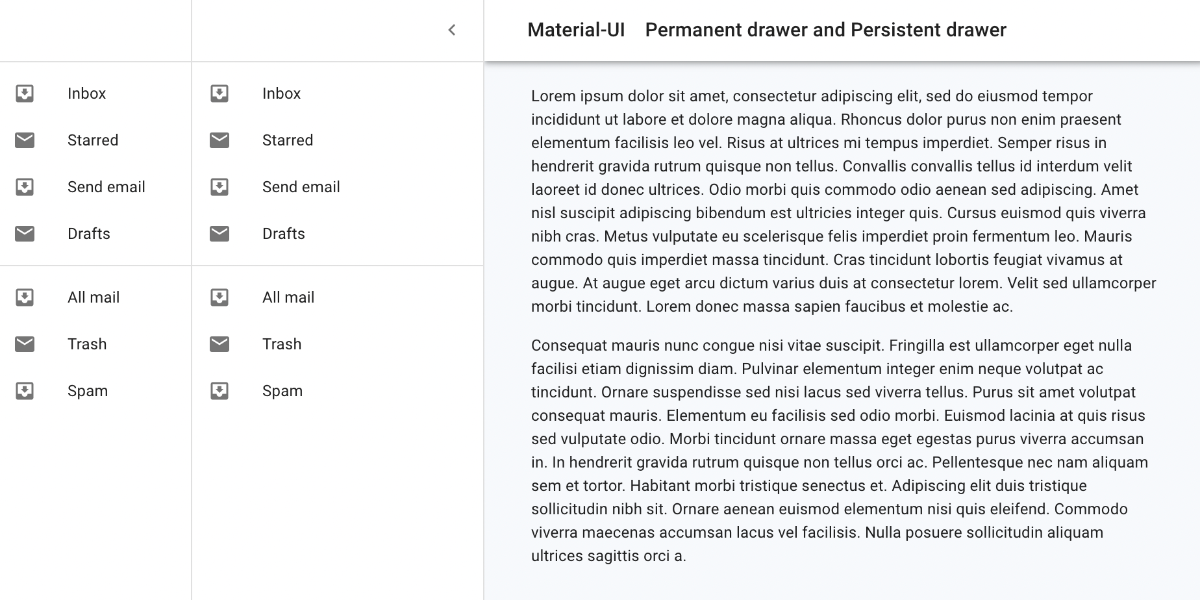Select the Starred mail icon in the left drawer
The image size is (1200, 600).
coord(25,140)
